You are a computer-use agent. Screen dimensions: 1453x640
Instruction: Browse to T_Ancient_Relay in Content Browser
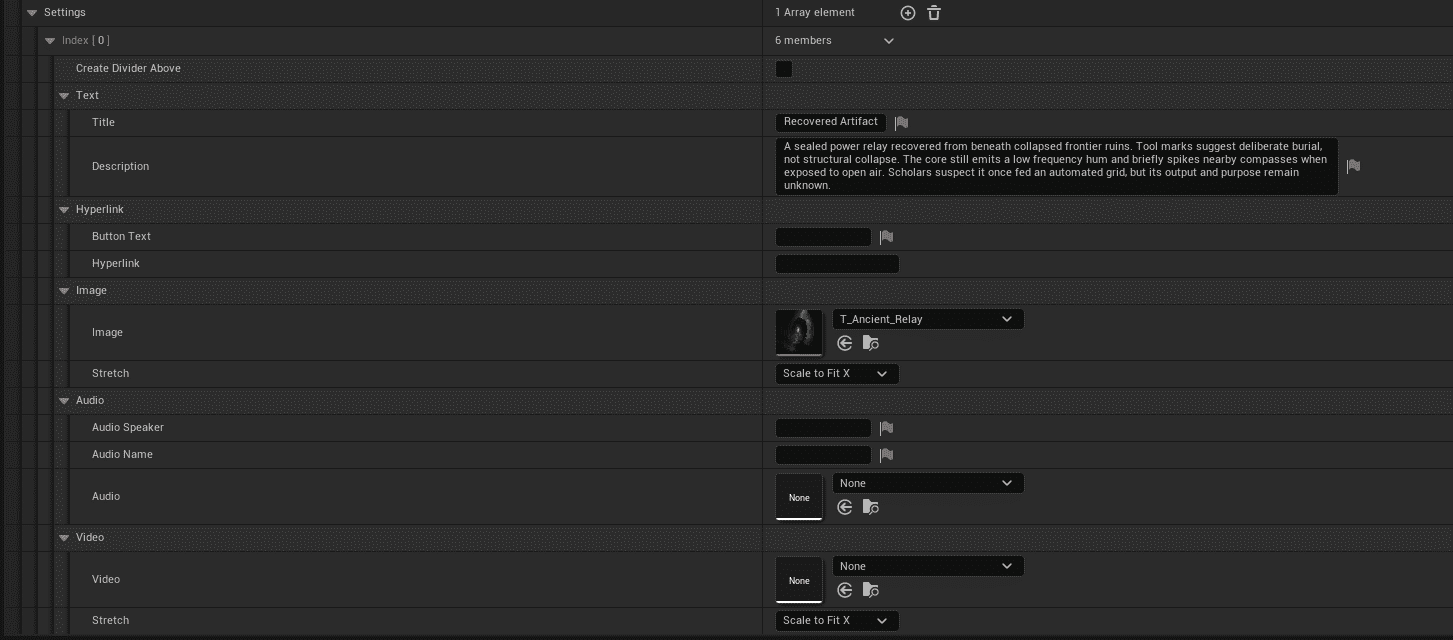[x=871, y=343]
